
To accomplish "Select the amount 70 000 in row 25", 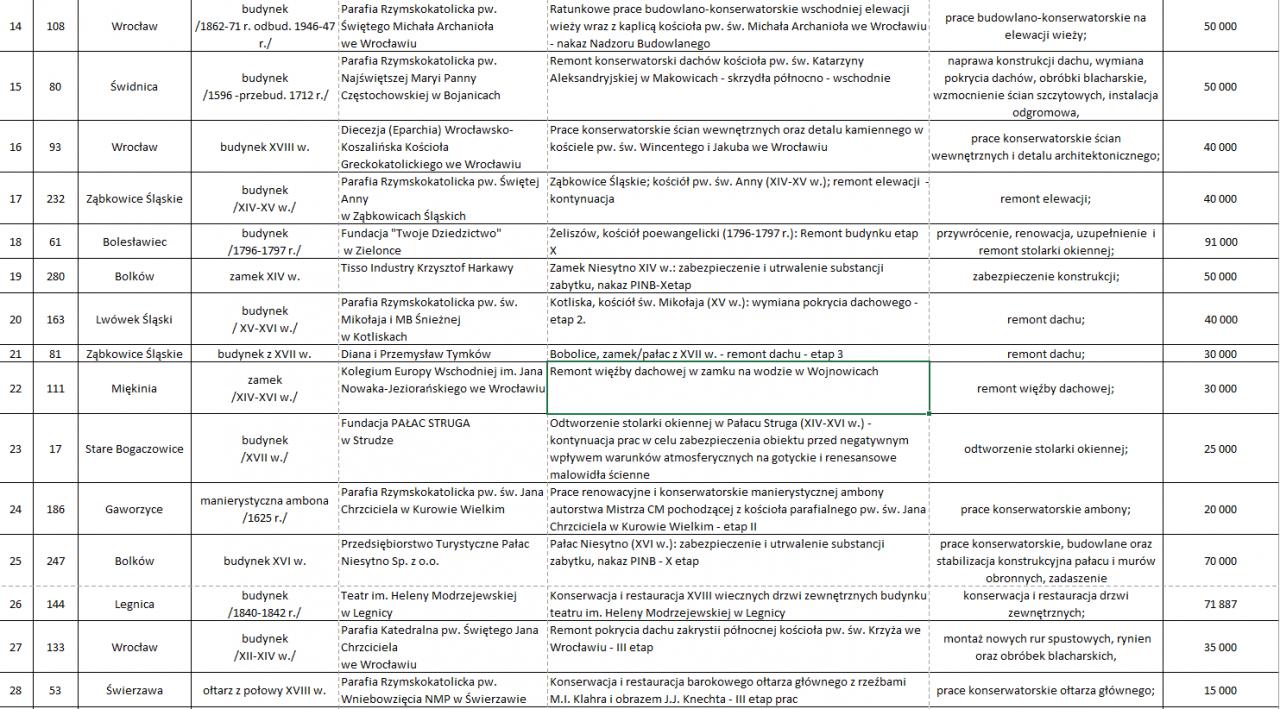I will (x=1220, y=561).
